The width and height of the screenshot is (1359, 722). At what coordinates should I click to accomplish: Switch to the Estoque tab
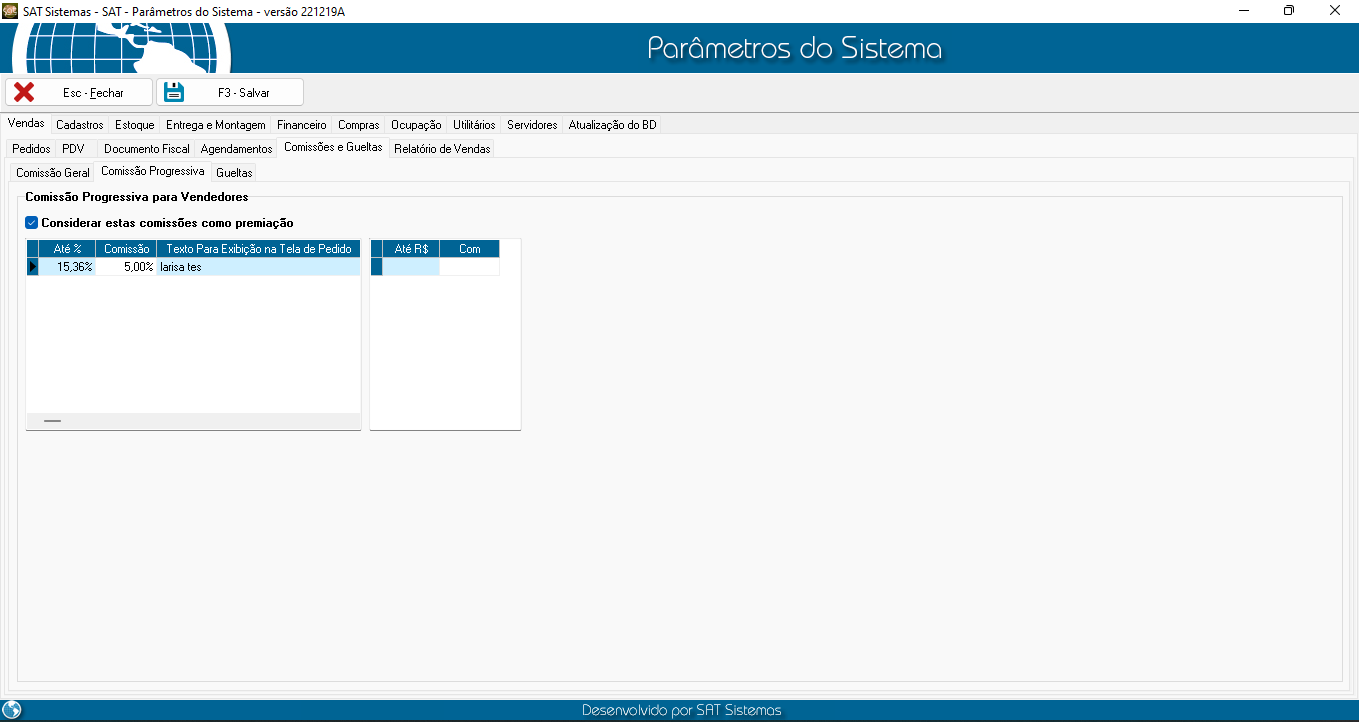click(134, 125)
